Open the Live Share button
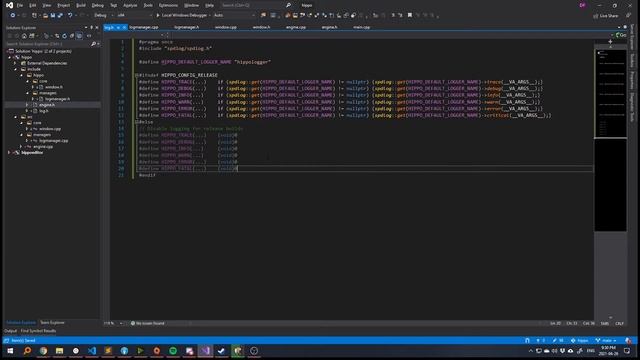Viewport: 640px width, 360px height. [606, 16]
